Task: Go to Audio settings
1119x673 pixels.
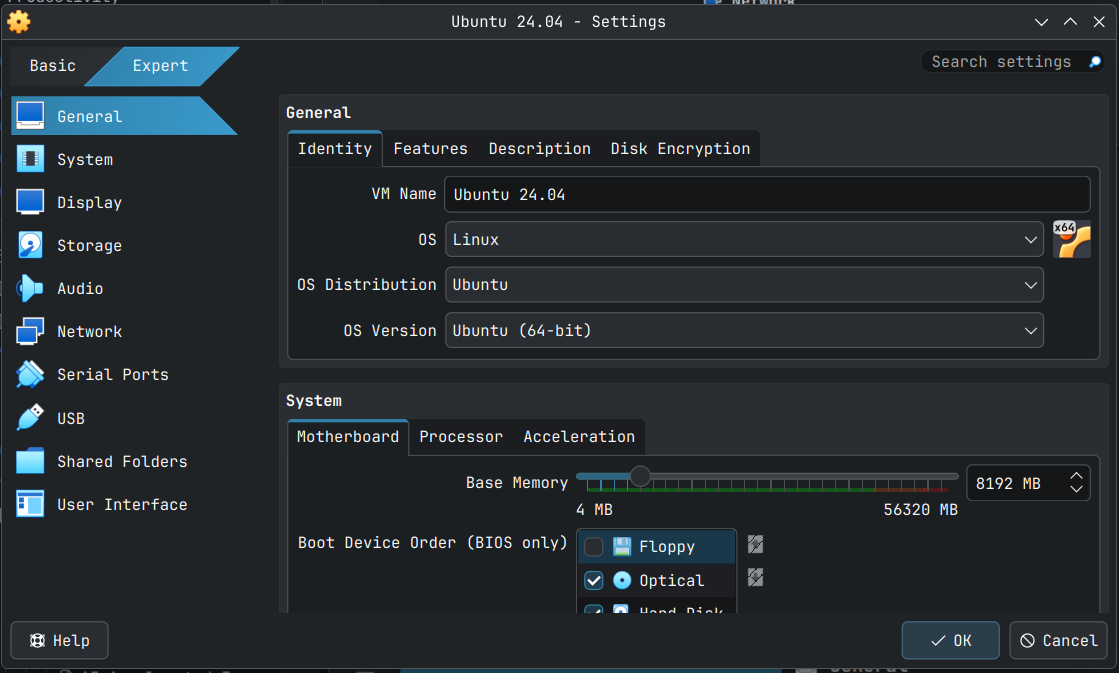Action: tap(80, 289)
